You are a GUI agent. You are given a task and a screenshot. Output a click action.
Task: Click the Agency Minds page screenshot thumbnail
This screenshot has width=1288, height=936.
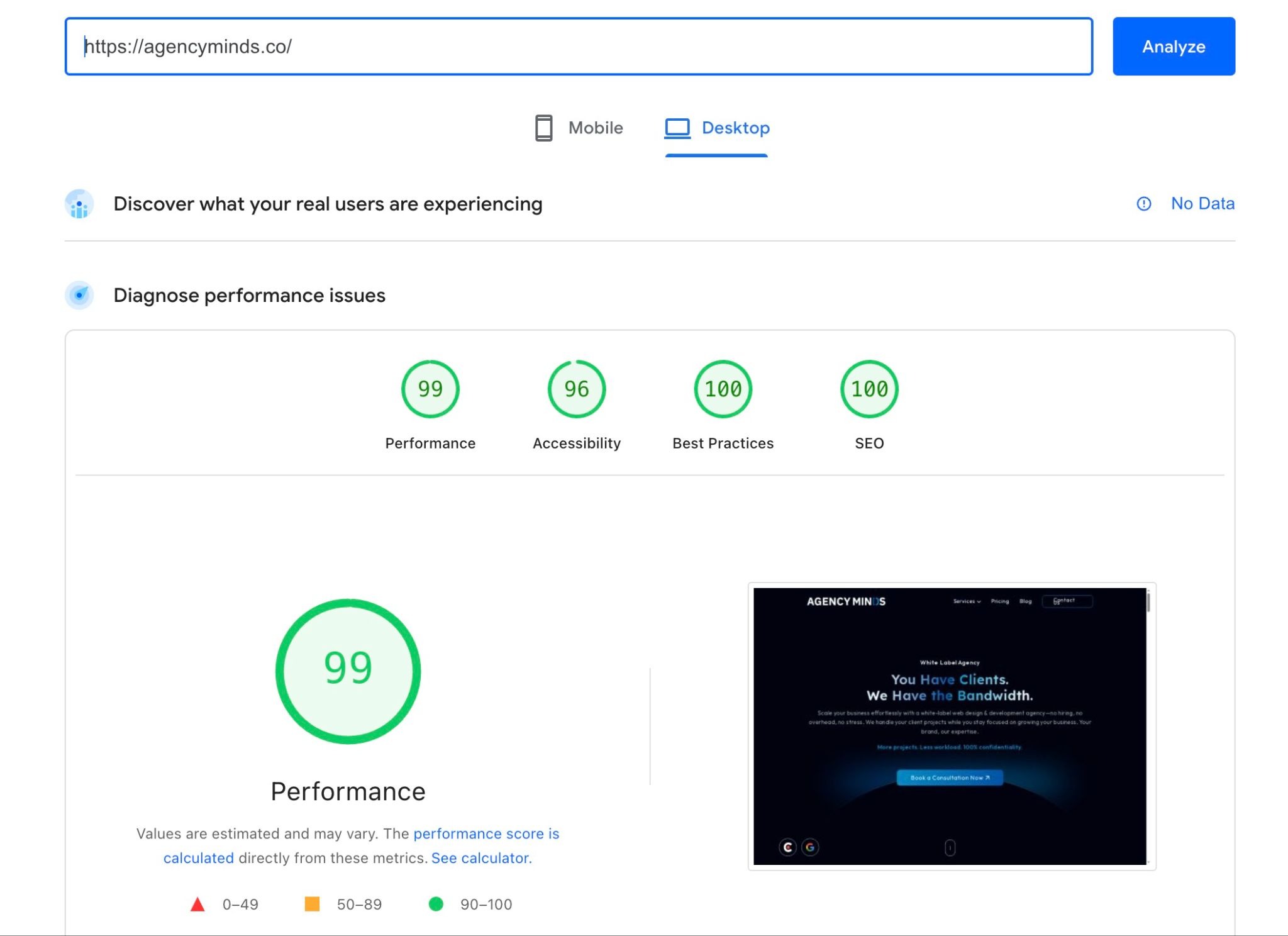point(952,727)
